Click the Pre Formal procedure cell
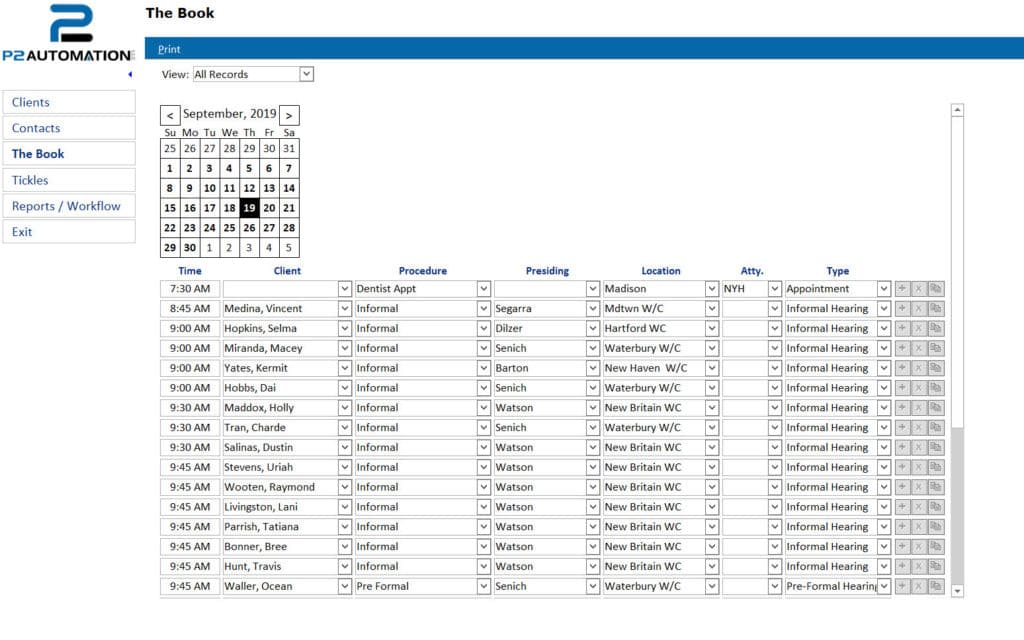1024x640 pixels. click(x=416, y=586)
